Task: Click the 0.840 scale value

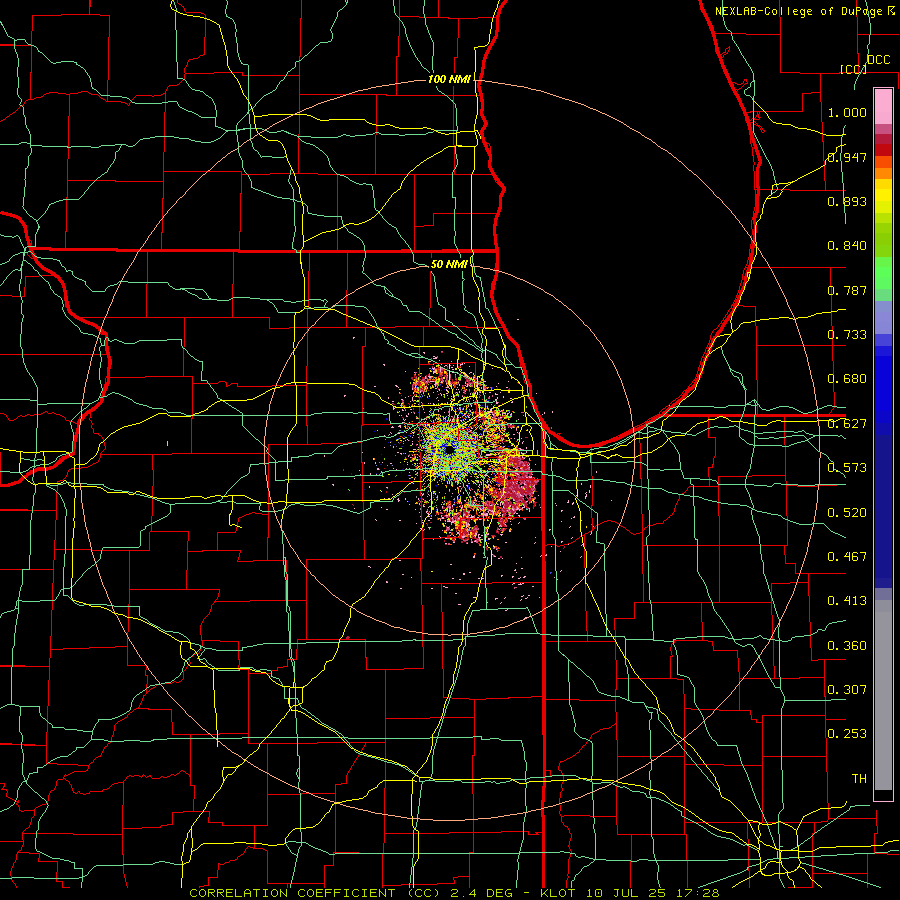Action: pos(847,246)
